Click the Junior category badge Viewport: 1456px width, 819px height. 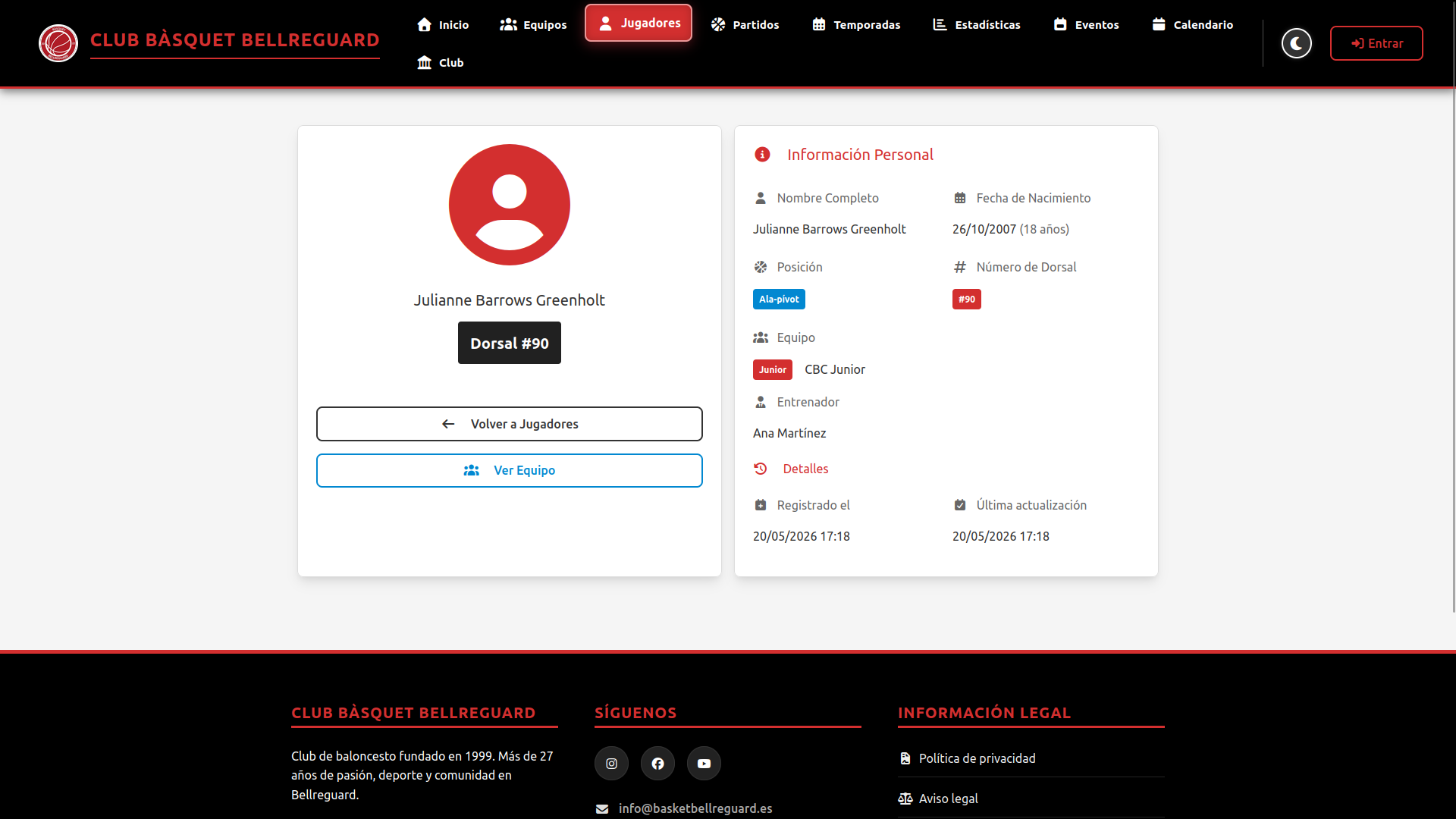[773, 369]
